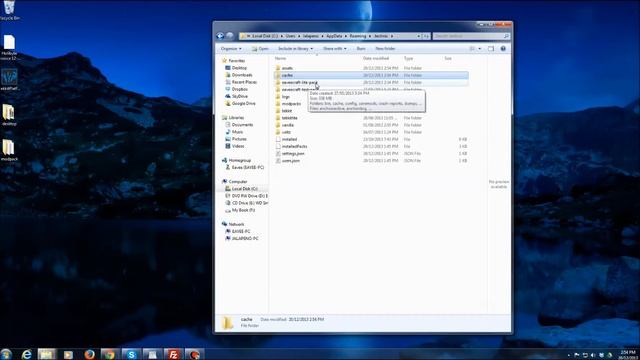Screen dimensions: 640x360
Task: Click in the Explorer search box
Action: 471,36
